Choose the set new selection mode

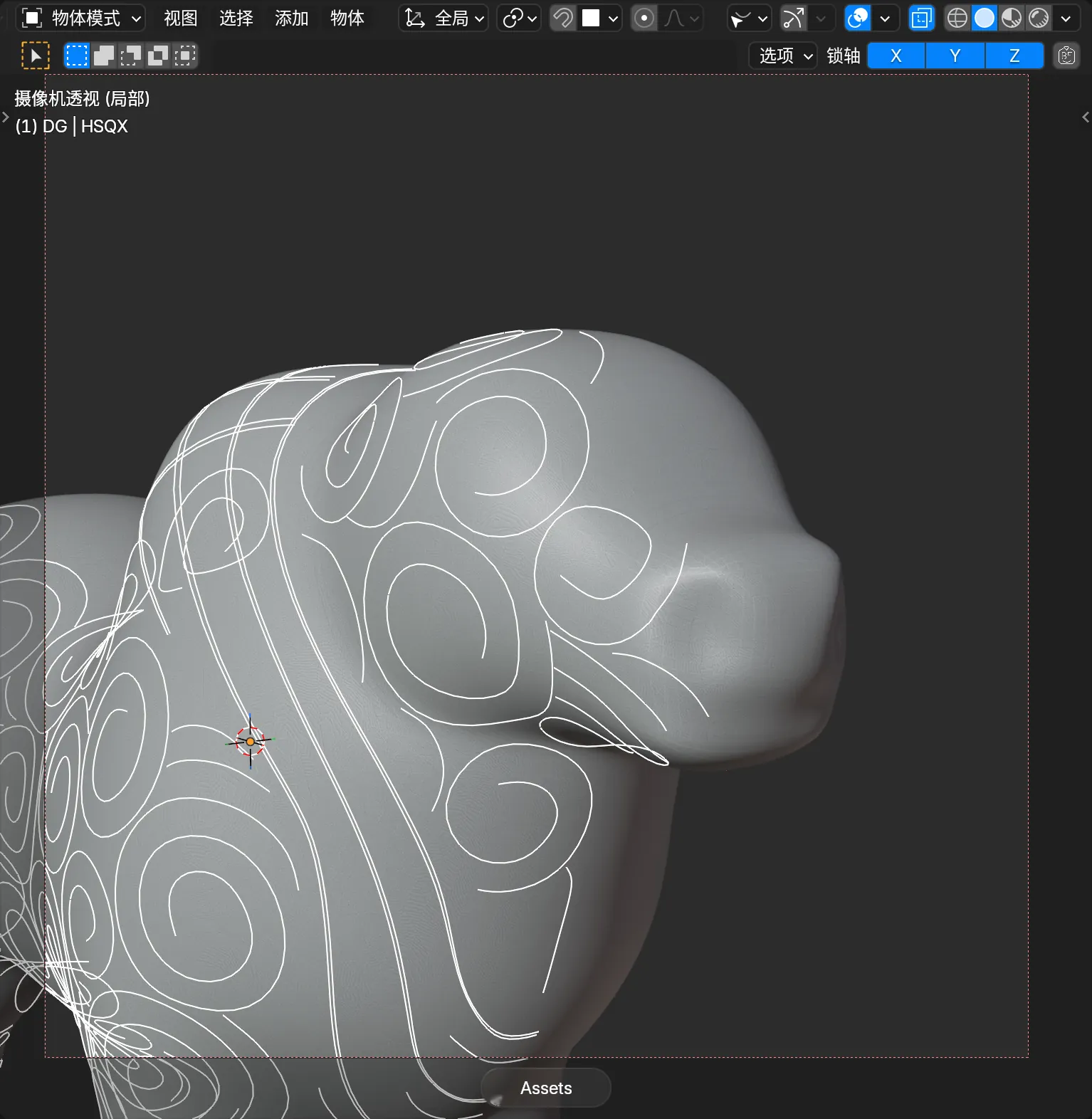(x=76, y=56)
